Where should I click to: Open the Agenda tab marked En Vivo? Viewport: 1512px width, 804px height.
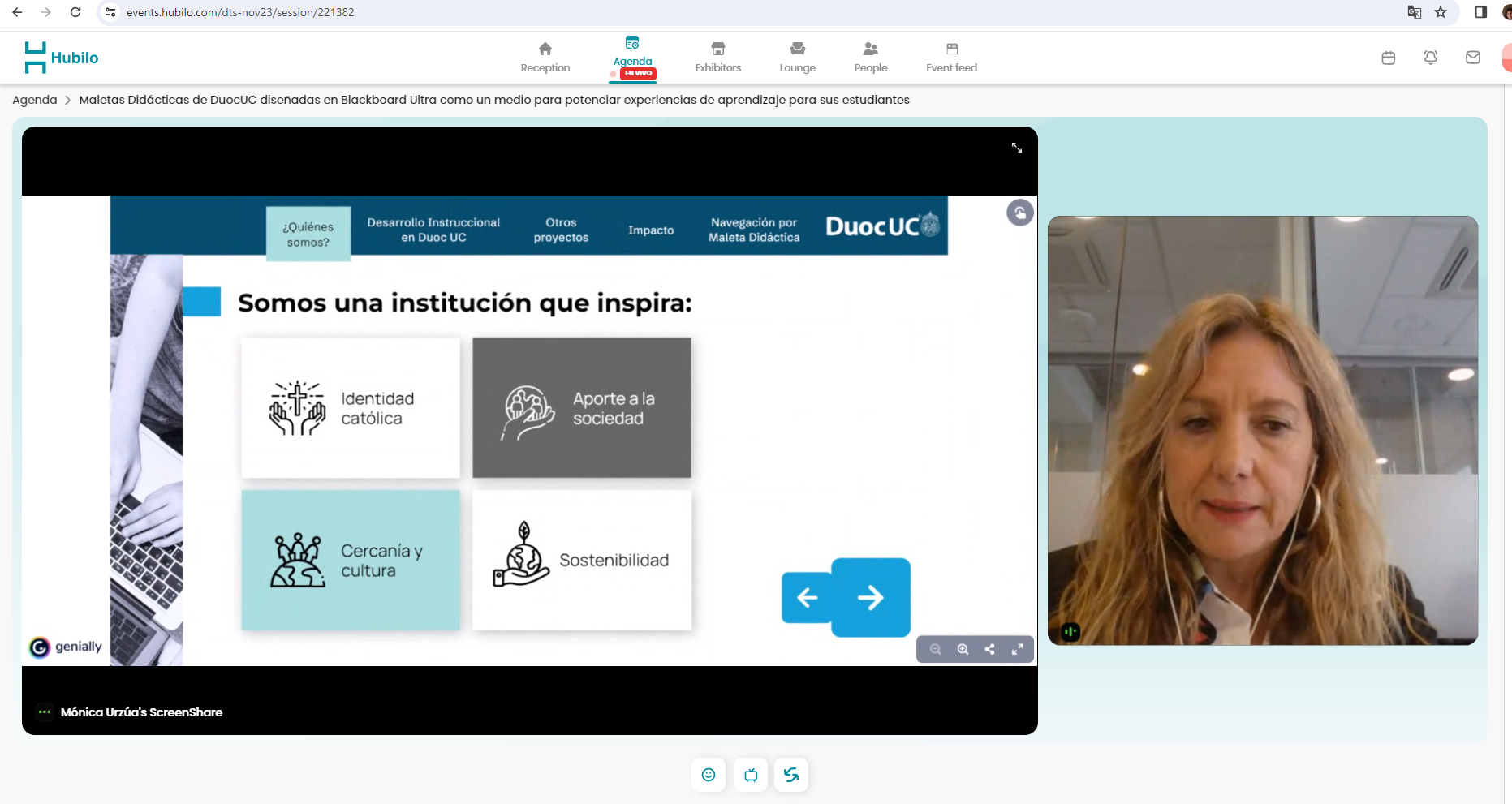pos(633,58)
